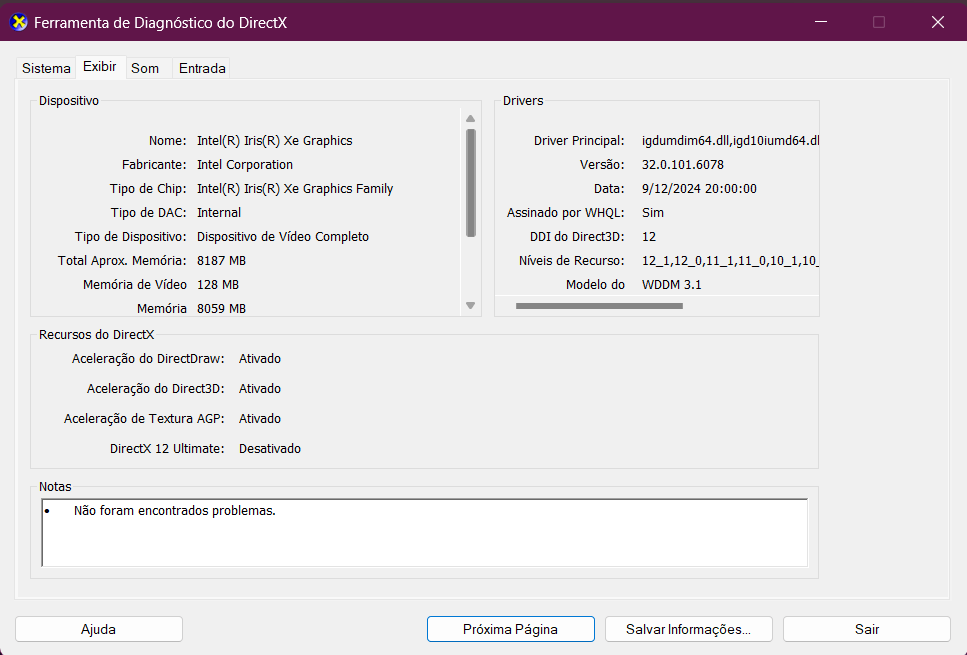Click the WDDM 3.1 driver model value
Screen dimensions: 967x655
click(x=672, y=285)
